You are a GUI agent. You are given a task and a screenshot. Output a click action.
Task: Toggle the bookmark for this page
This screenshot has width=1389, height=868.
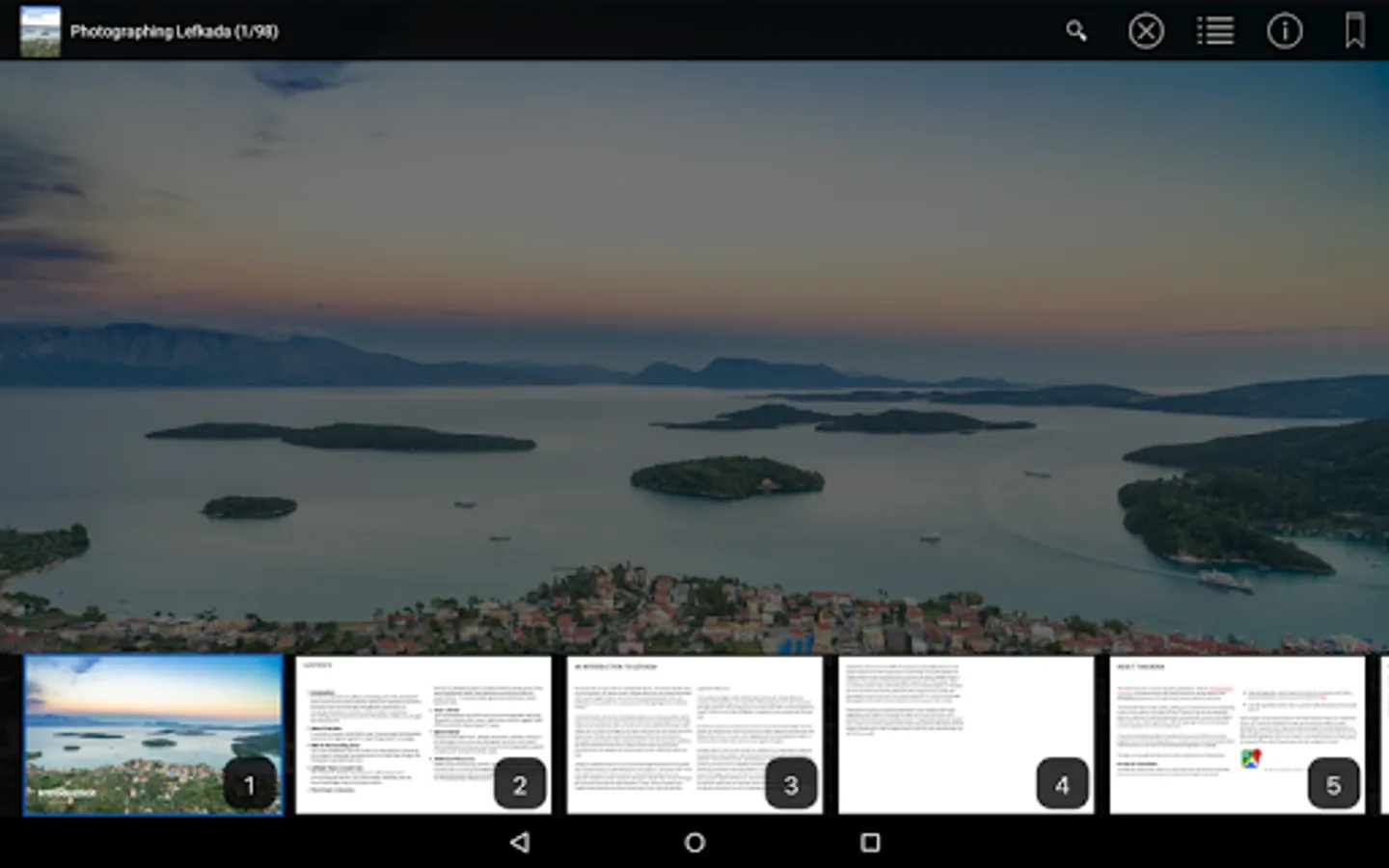[x=1354, y=32]
